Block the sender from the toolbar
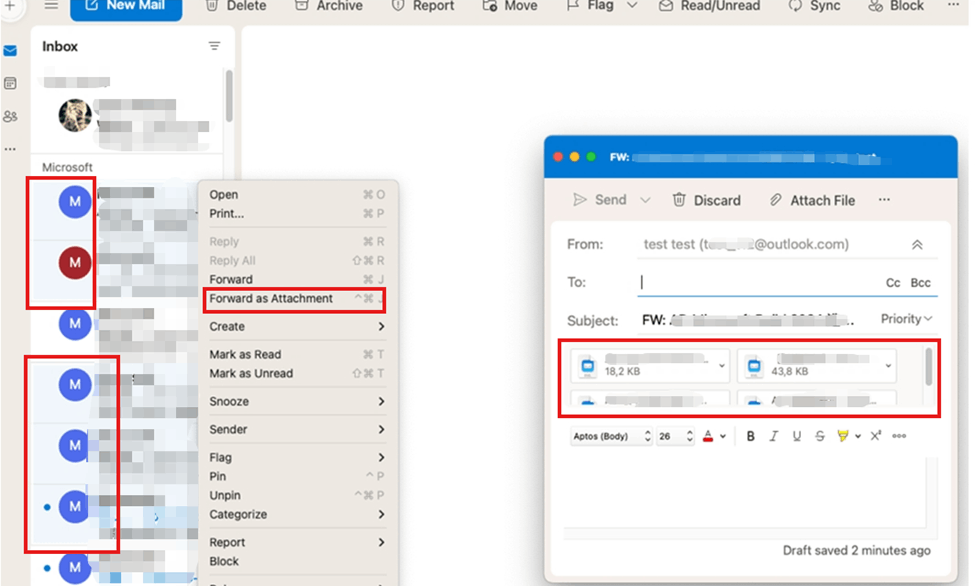The image size is (975, 586). pos(896,6)
